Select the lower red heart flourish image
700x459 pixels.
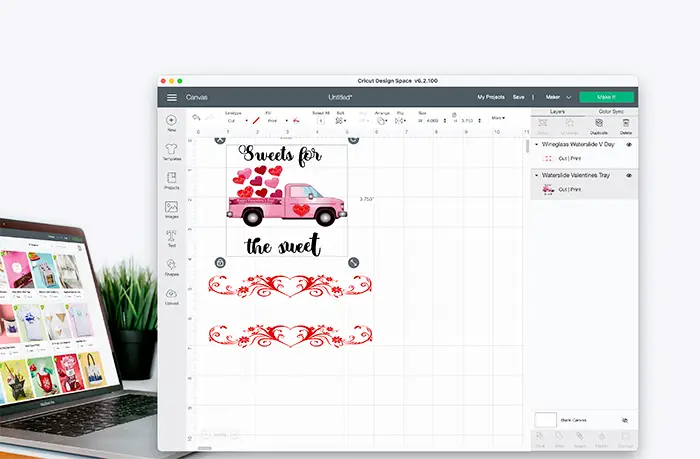[x=290, y=336]
